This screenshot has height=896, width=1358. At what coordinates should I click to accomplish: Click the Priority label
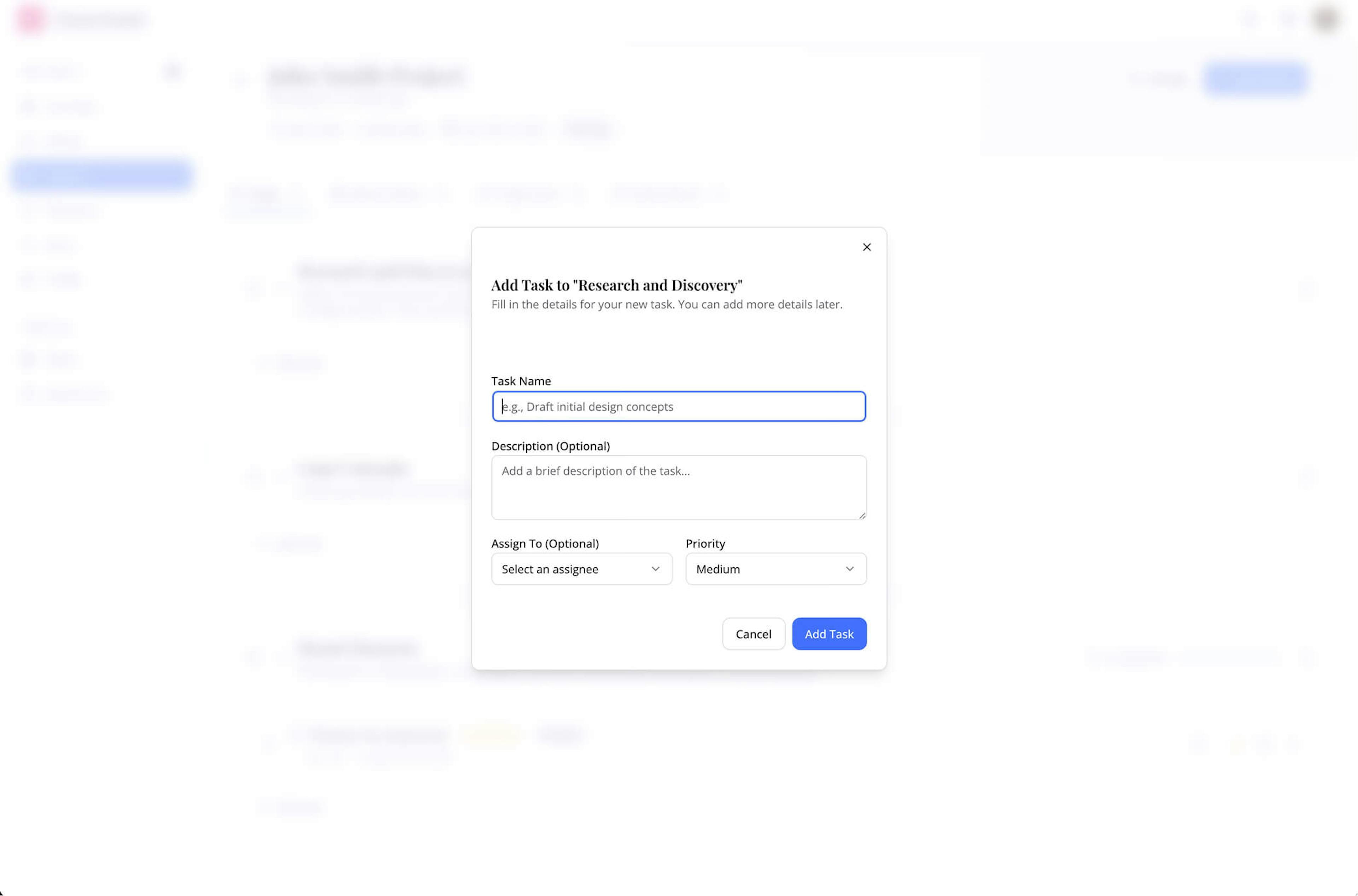[705, 543]
